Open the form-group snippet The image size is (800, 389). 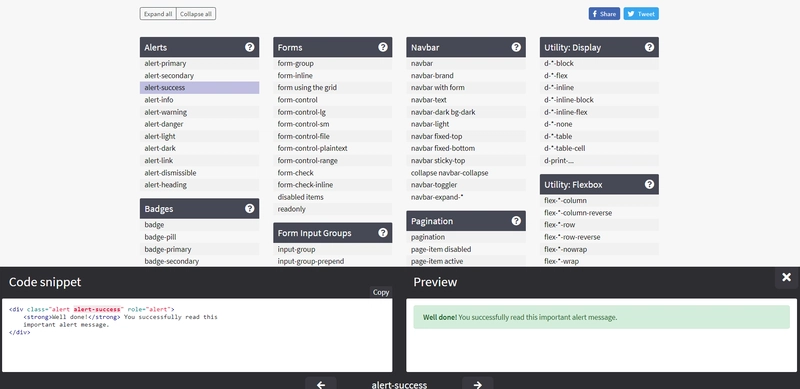(x=333, y=63)
